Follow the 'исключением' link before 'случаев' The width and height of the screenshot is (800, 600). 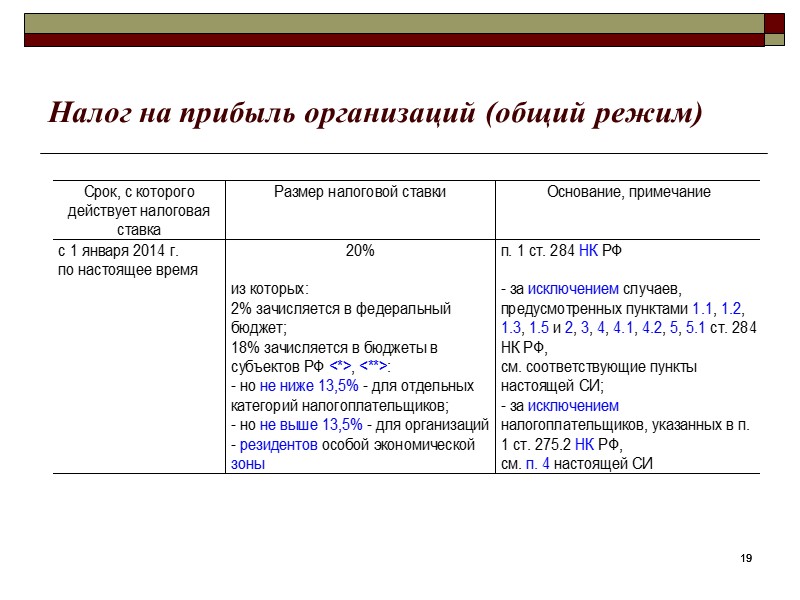pyautogui.click(x=573, y=289)
